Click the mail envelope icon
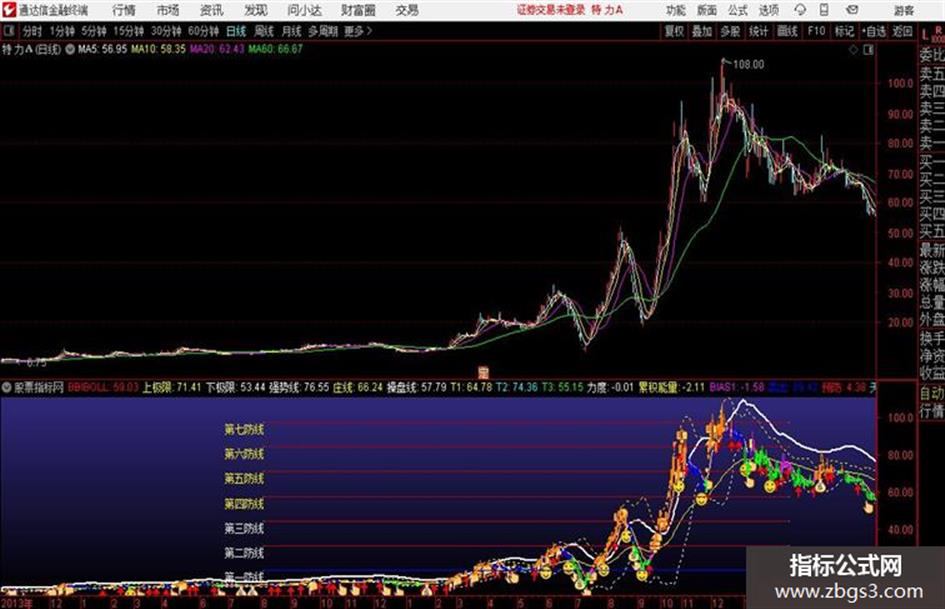Screen dimensions: 945x609 point(852,10)
